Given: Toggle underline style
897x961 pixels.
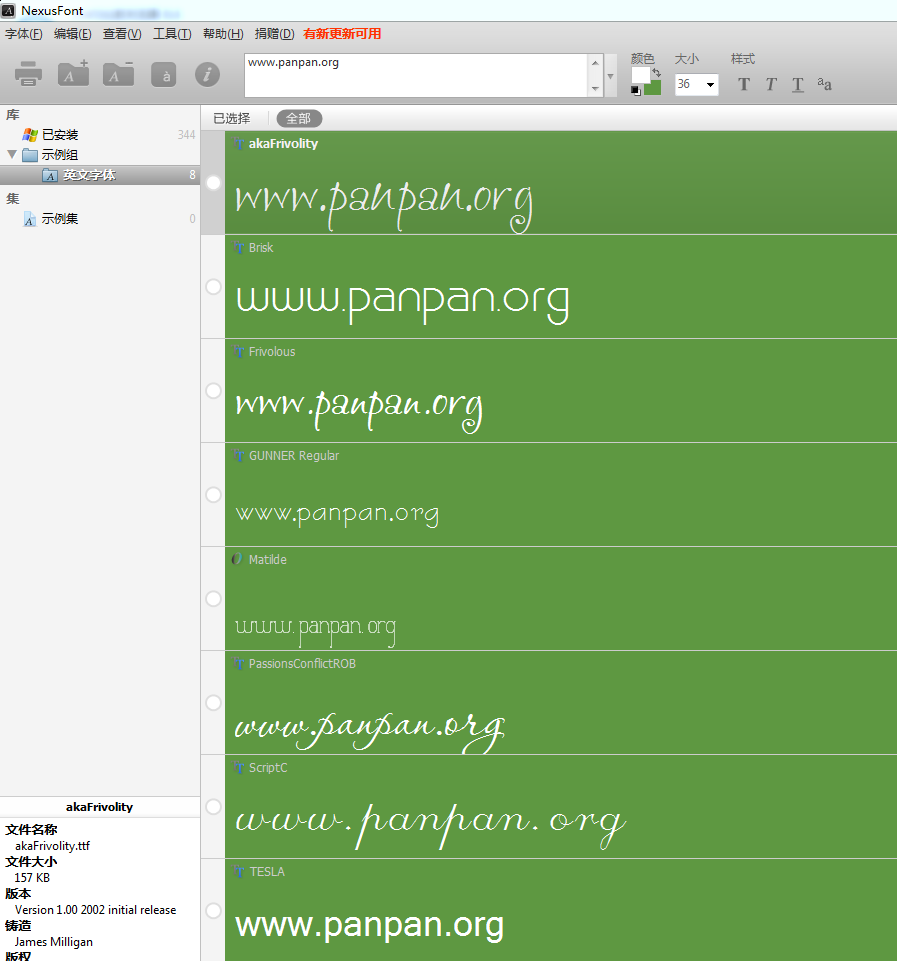Looking at the screenshot, I should (798, 85).
